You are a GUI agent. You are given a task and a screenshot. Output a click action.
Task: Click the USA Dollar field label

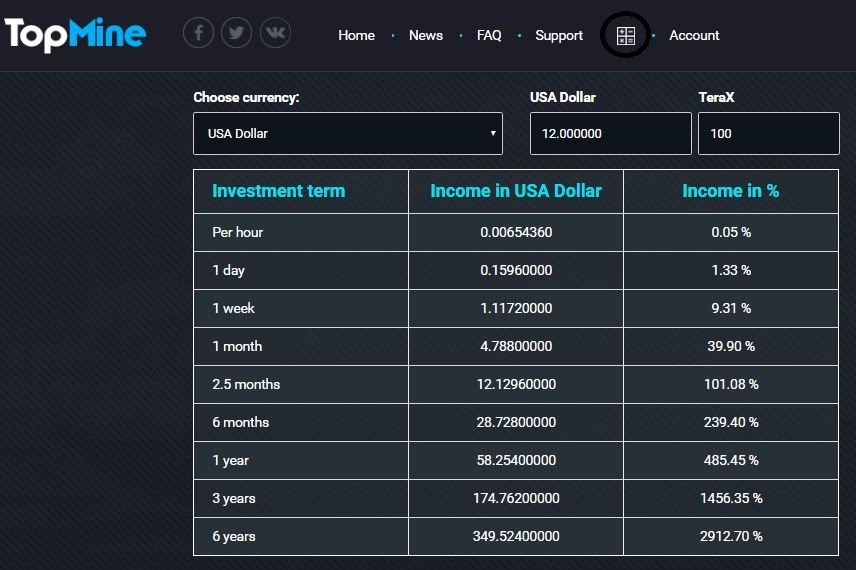(x=563, y=97)
